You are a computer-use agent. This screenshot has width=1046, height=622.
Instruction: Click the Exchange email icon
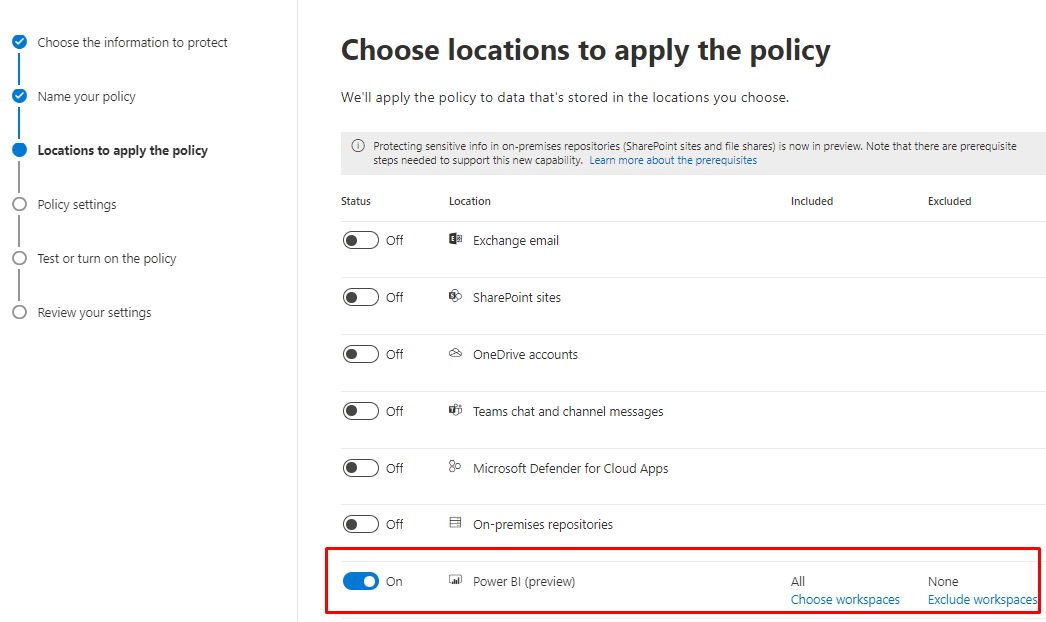[455, 240]
